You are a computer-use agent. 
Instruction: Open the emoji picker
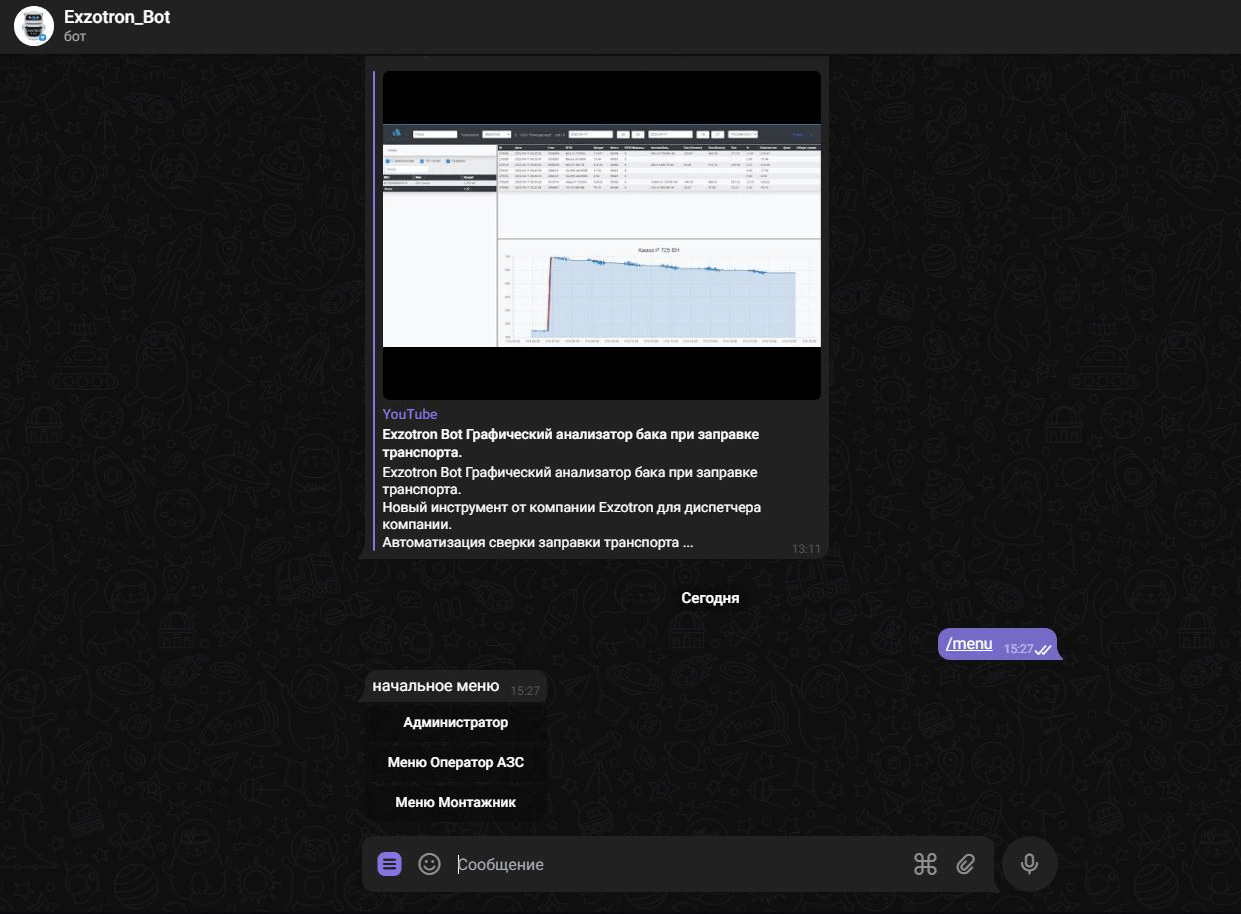[x=429, y=863]
